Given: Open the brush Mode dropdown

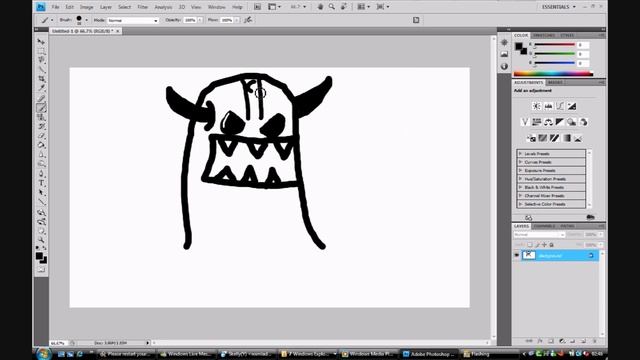Looking at the screenshot, I should 133,20.
